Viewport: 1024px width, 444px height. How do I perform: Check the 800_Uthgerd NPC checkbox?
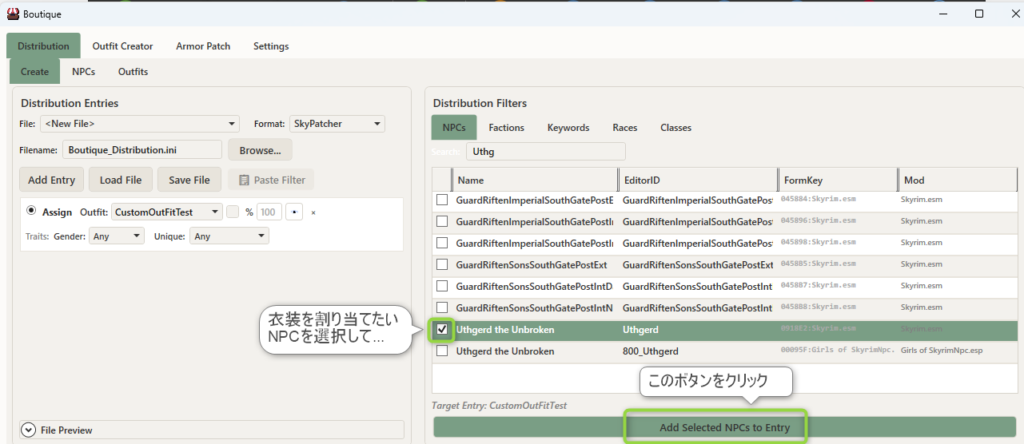pyautogui.click(x=442, y=352)
